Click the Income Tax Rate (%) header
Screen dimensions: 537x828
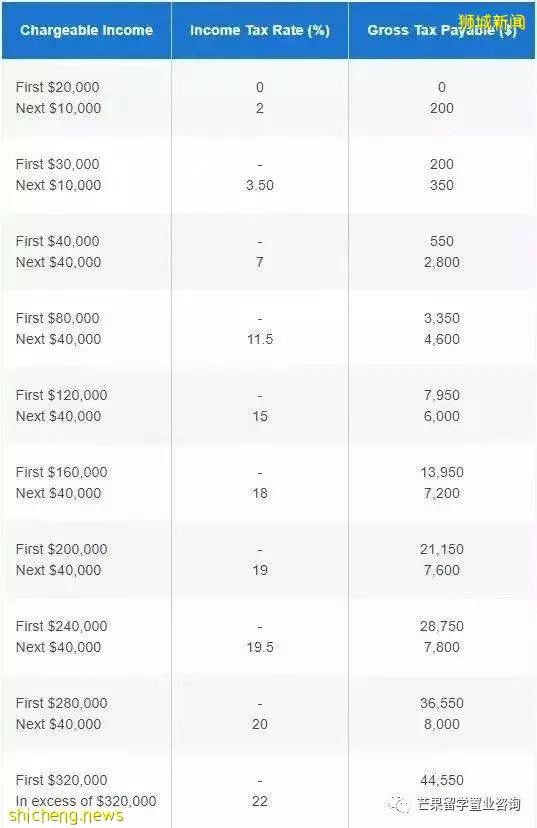point(260,31)
